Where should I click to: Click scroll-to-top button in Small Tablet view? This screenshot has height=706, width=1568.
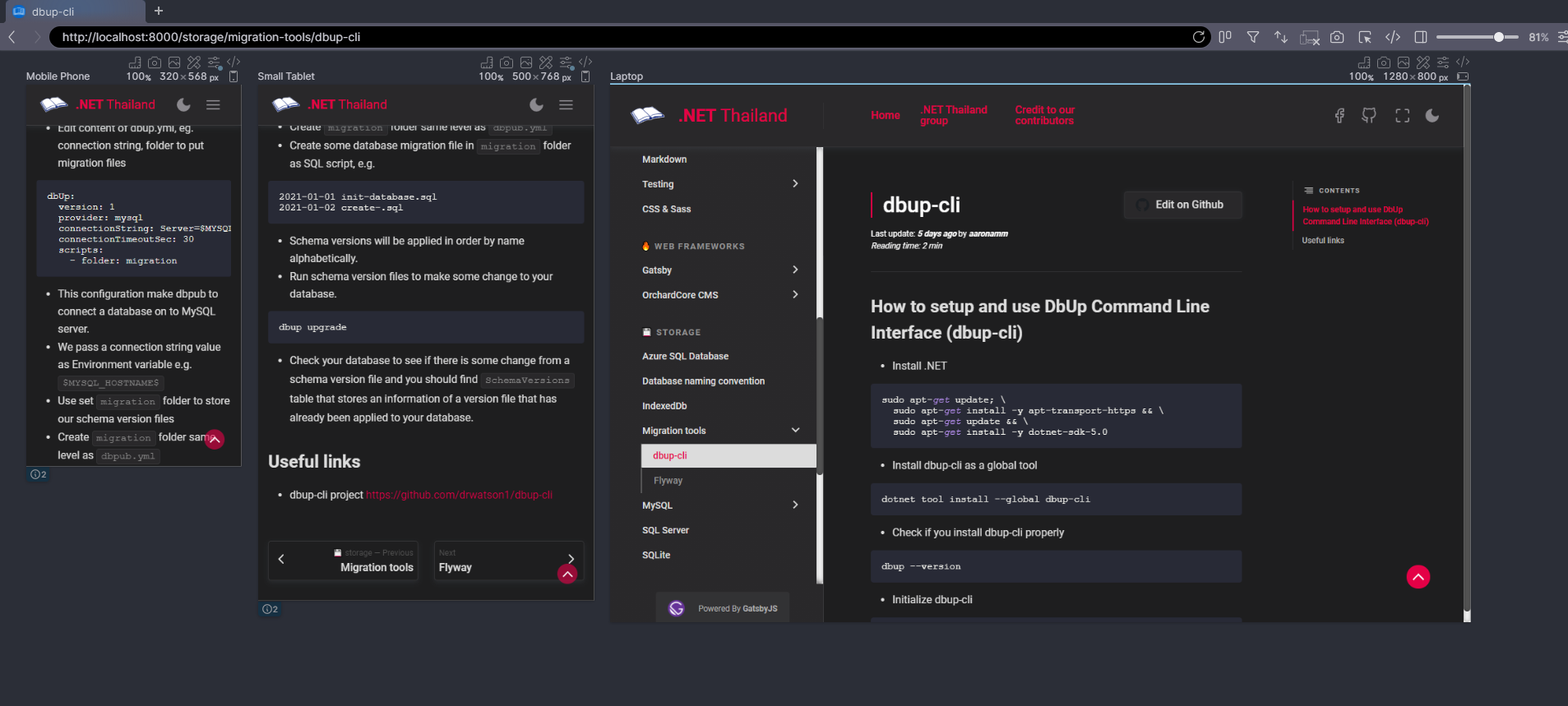(567, 574)
